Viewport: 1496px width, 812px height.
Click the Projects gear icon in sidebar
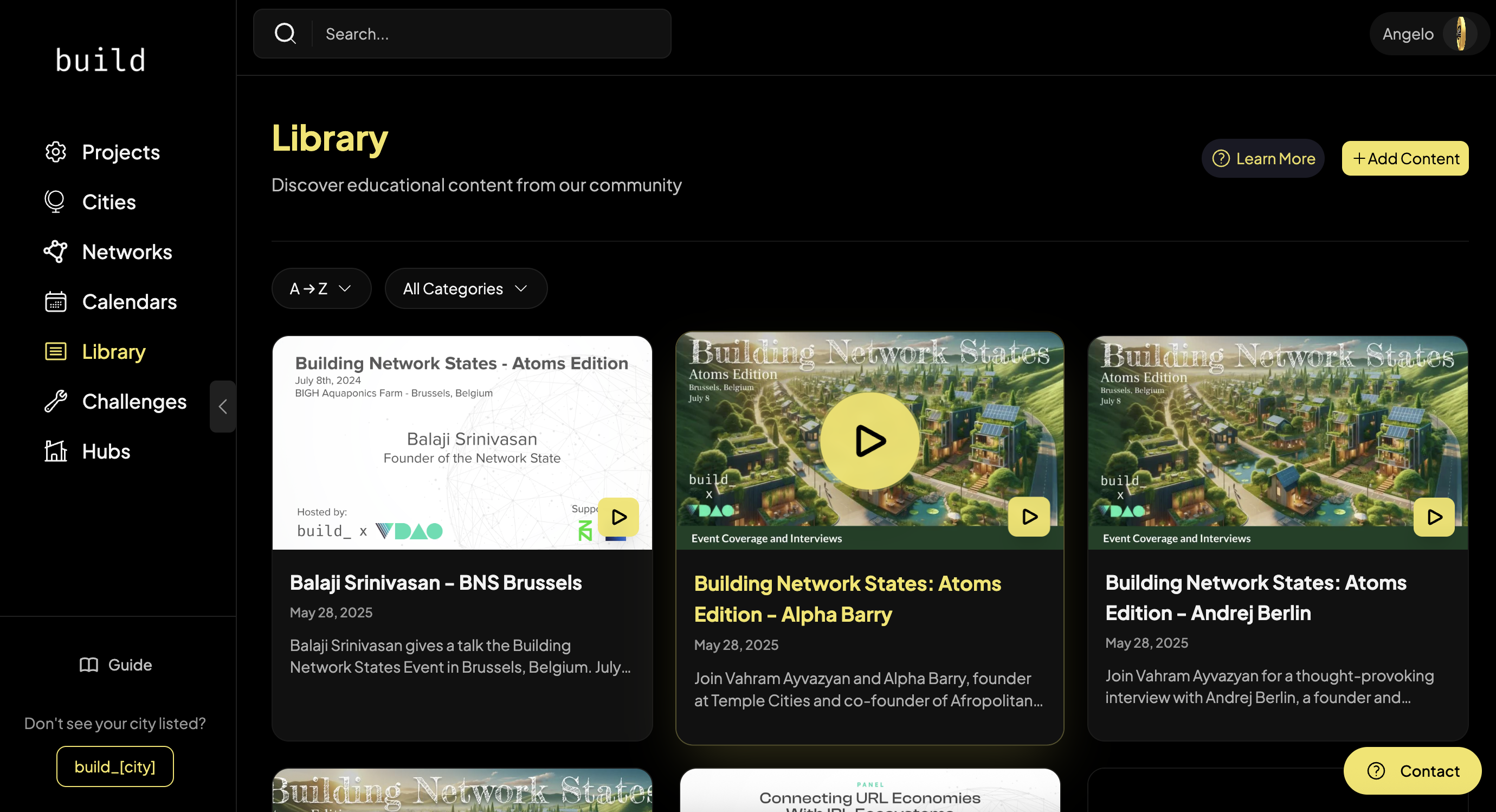(x=56, y=152)
